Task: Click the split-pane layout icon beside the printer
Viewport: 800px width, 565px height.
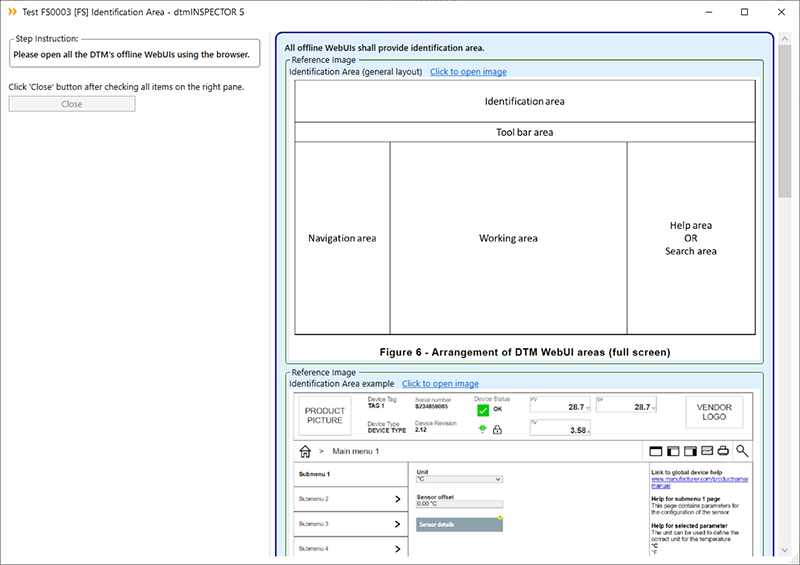Action: click(x=707, y=450)
